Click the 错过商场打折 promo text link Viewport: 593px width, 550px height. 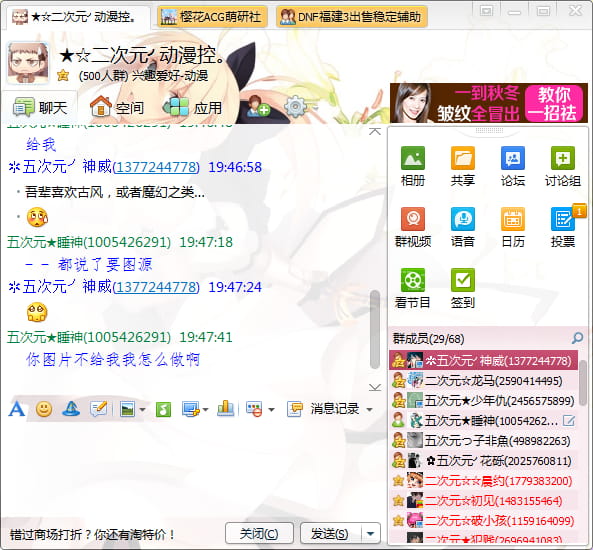pyautogui.click(x=93, y=534)
